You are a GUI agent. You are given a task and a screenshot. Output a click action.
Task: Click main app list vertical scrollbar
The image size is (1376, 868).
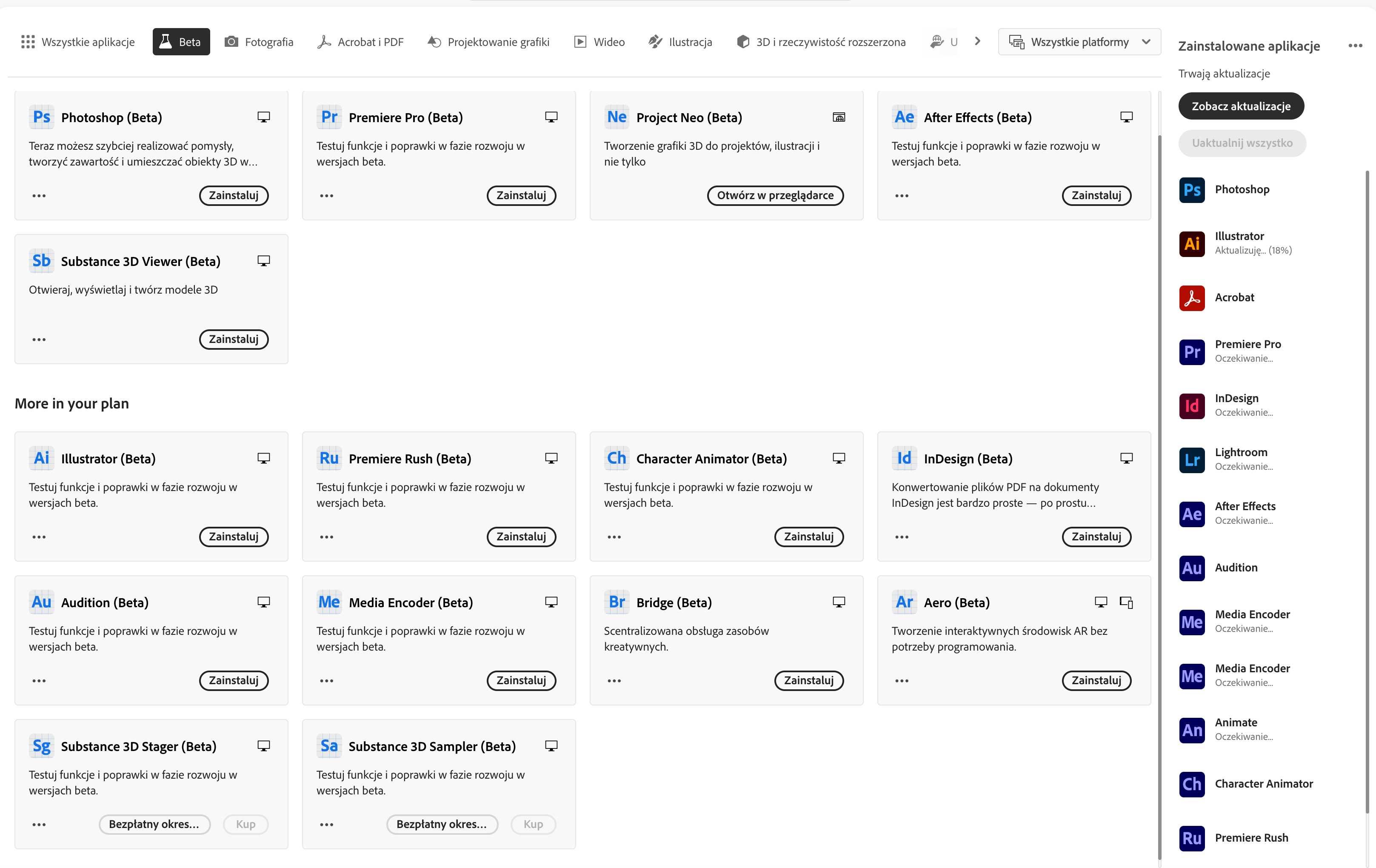pyautogui.click(x=1159, y=496)
